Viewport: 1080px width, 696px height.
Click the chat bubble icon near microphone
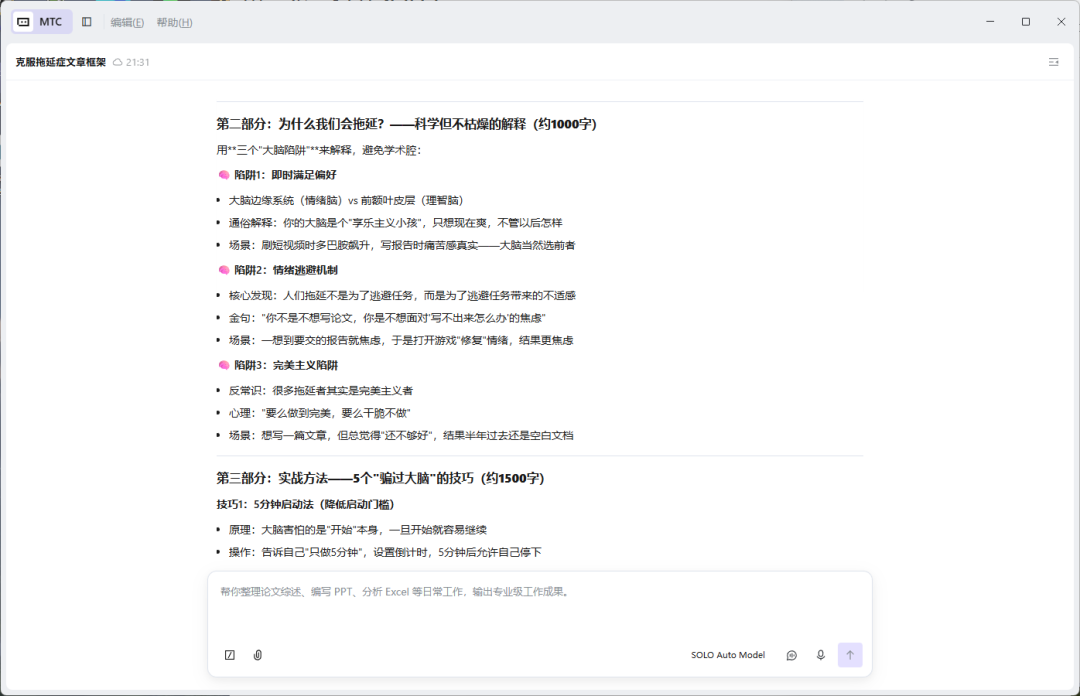[791, 655]
